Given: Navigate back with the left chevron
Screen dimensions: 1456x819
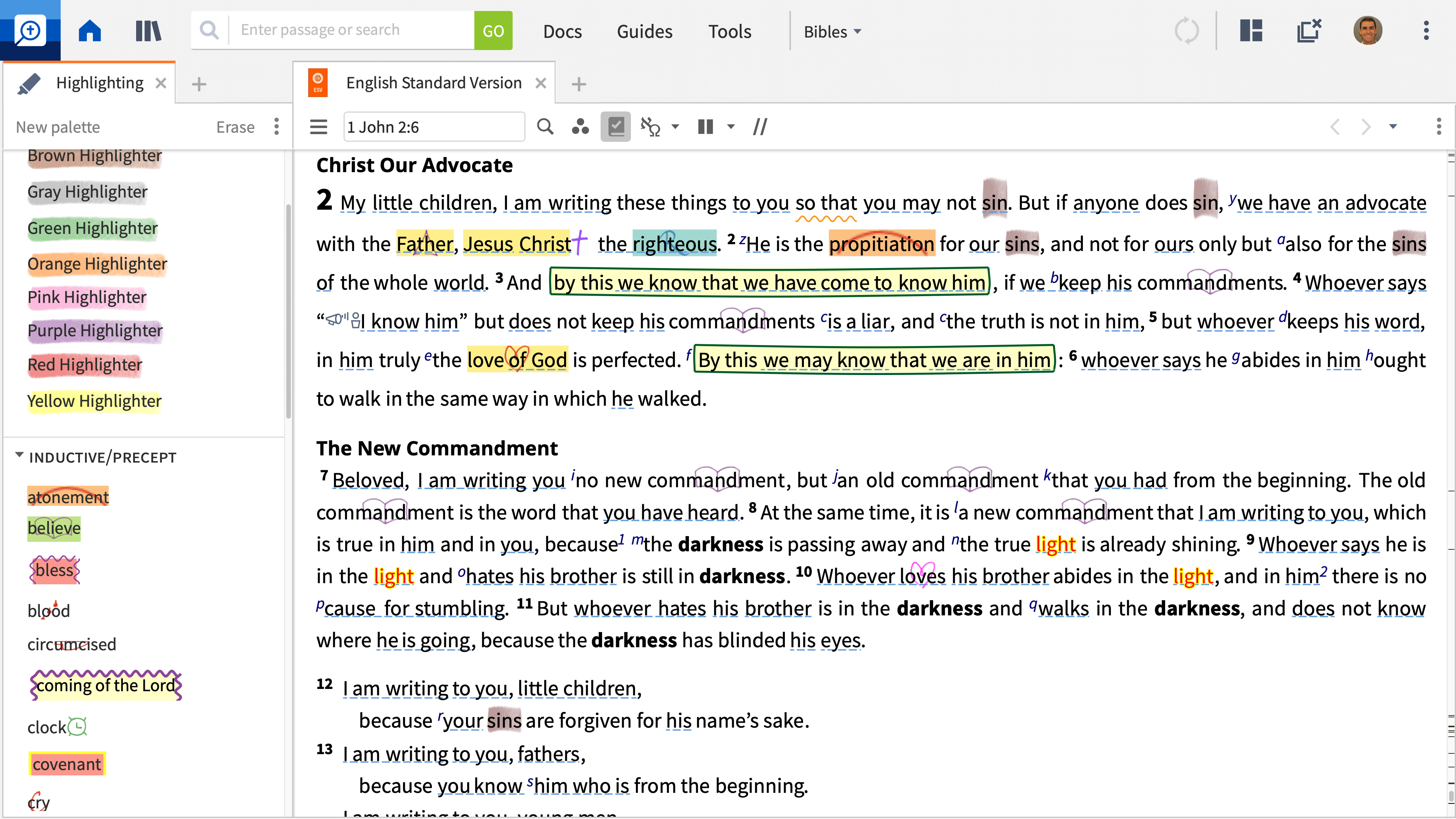Looking at the screenshot, I should 1335,127.
